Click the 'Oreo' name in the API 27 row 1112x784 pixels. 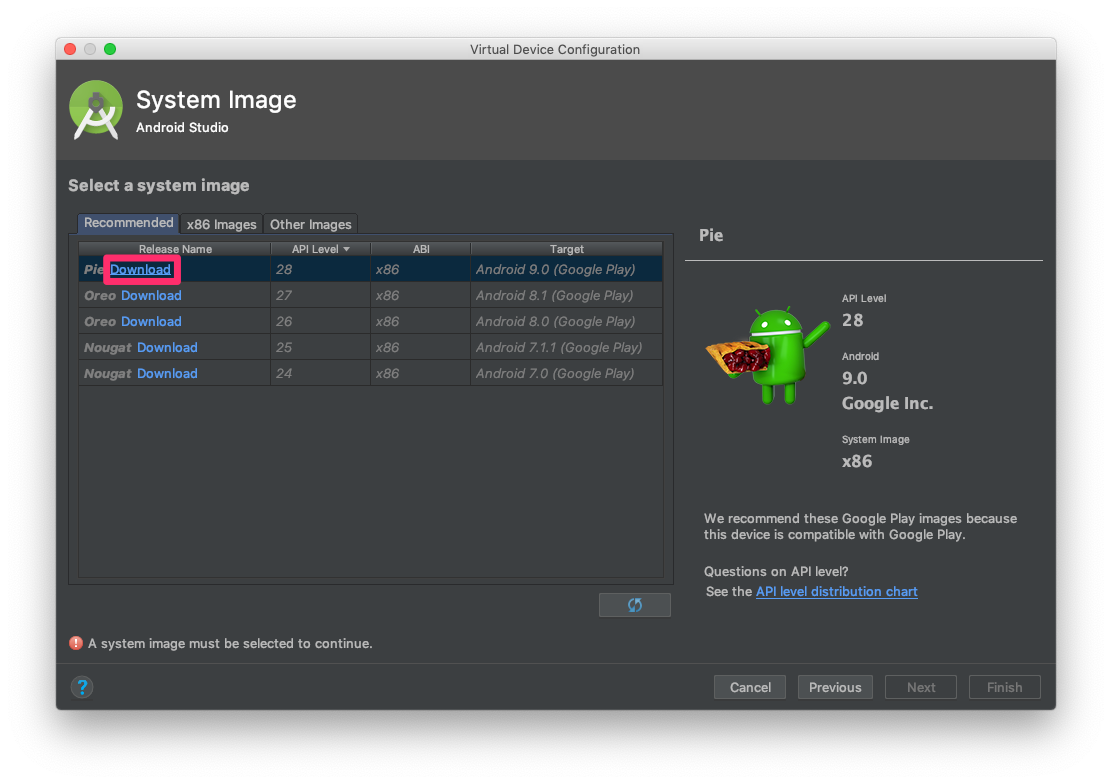[100, 295]
